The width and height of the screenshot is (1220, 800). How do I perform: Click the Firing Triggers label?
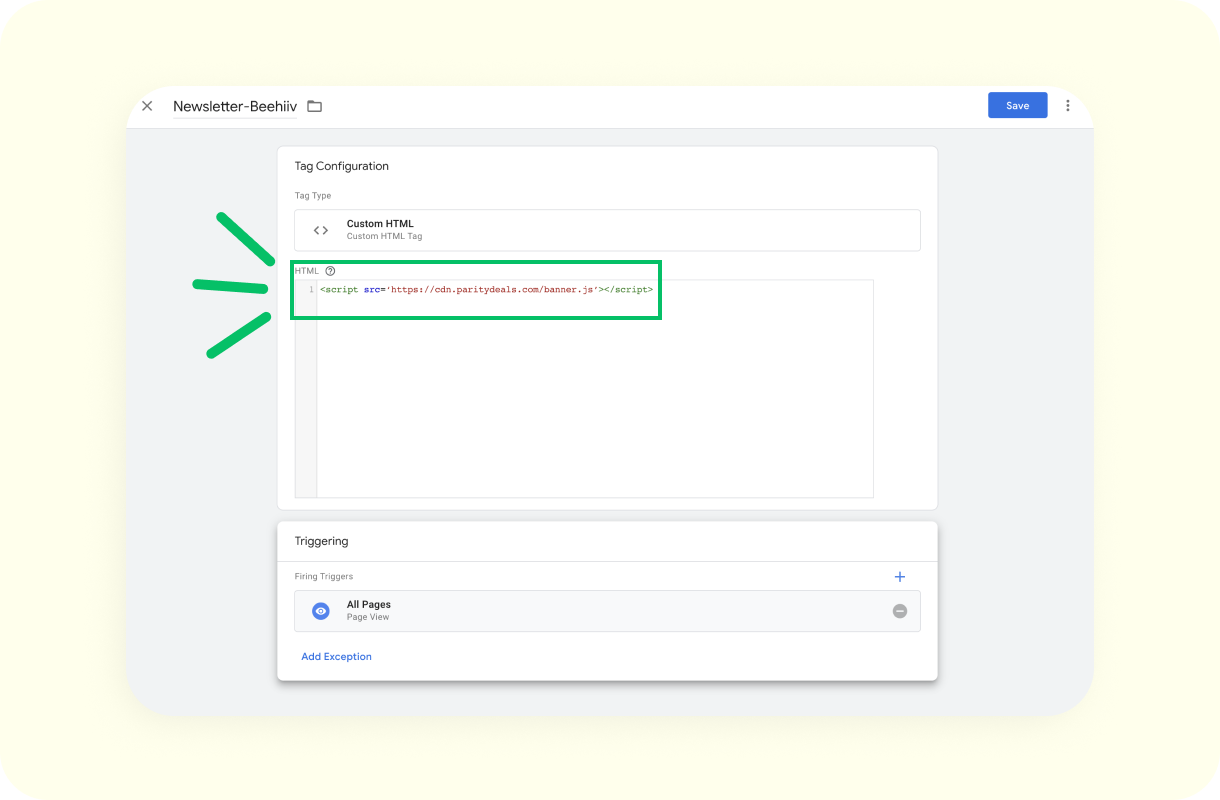click(x=323, y=577)
